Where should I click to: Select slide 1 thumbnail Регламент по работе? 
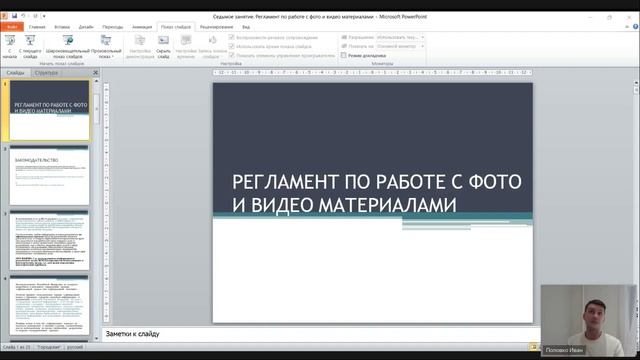[49, 110]
